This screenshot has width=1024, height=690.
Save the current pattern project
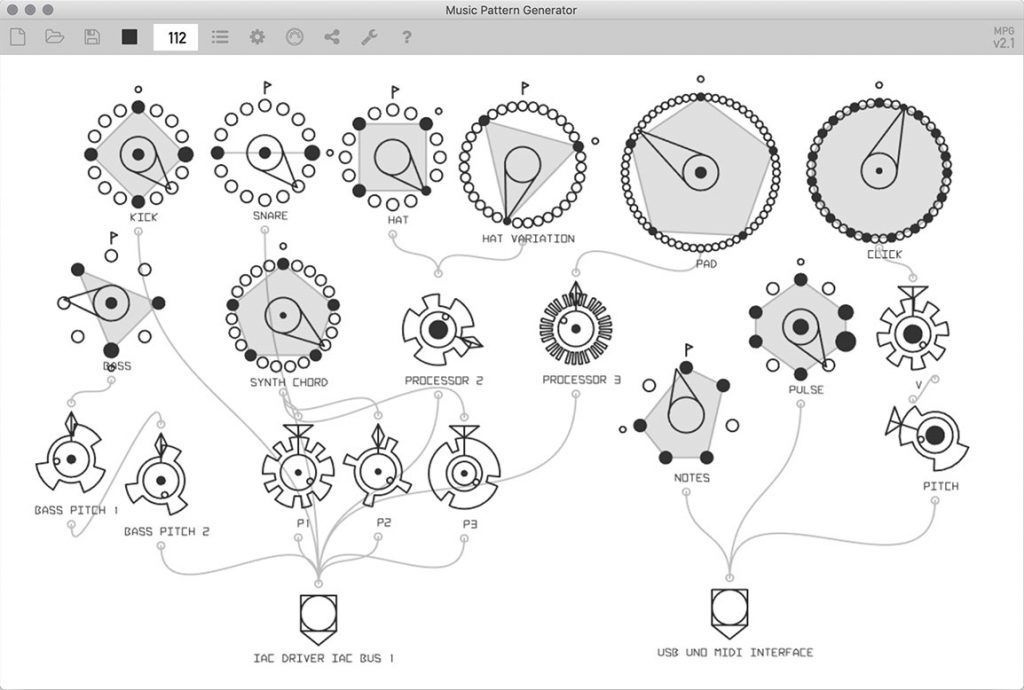92,36
